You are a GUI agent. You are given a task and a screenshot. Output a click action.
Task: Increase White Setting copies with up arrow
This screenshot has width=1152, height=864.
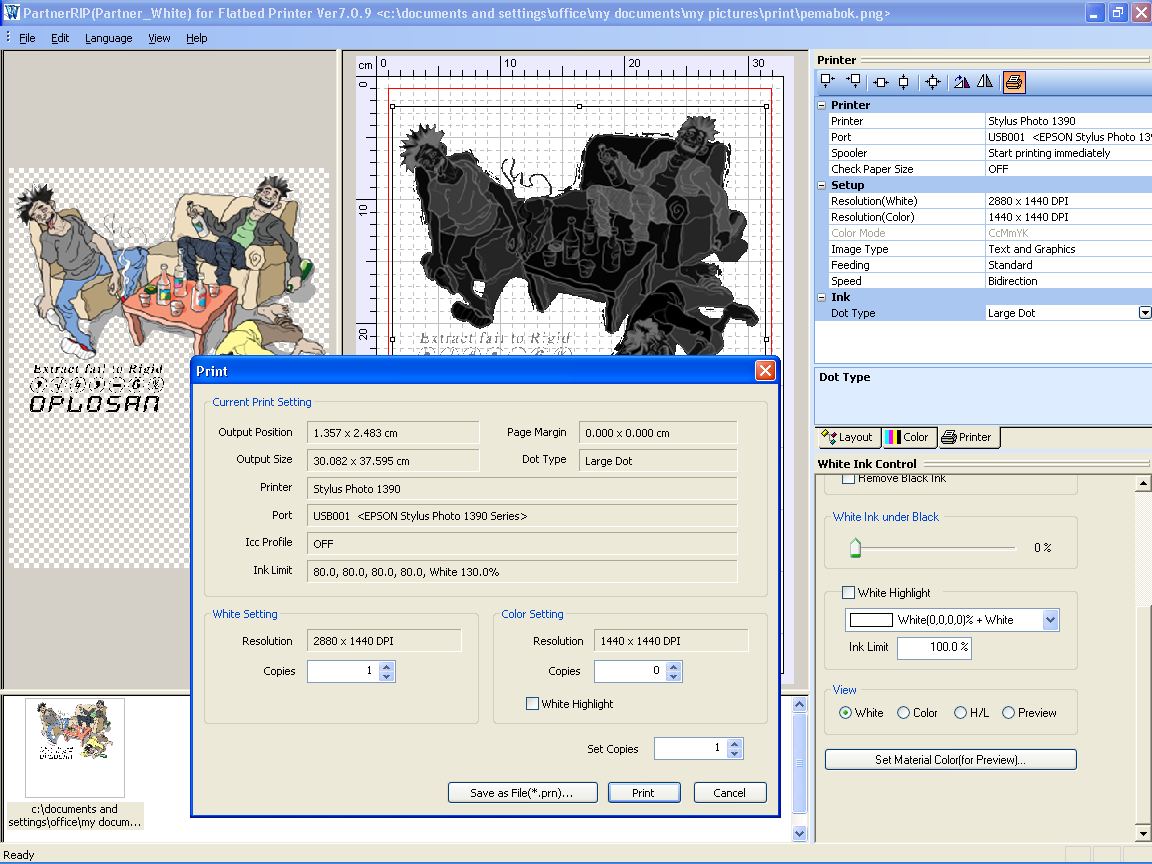pos(387,666)
